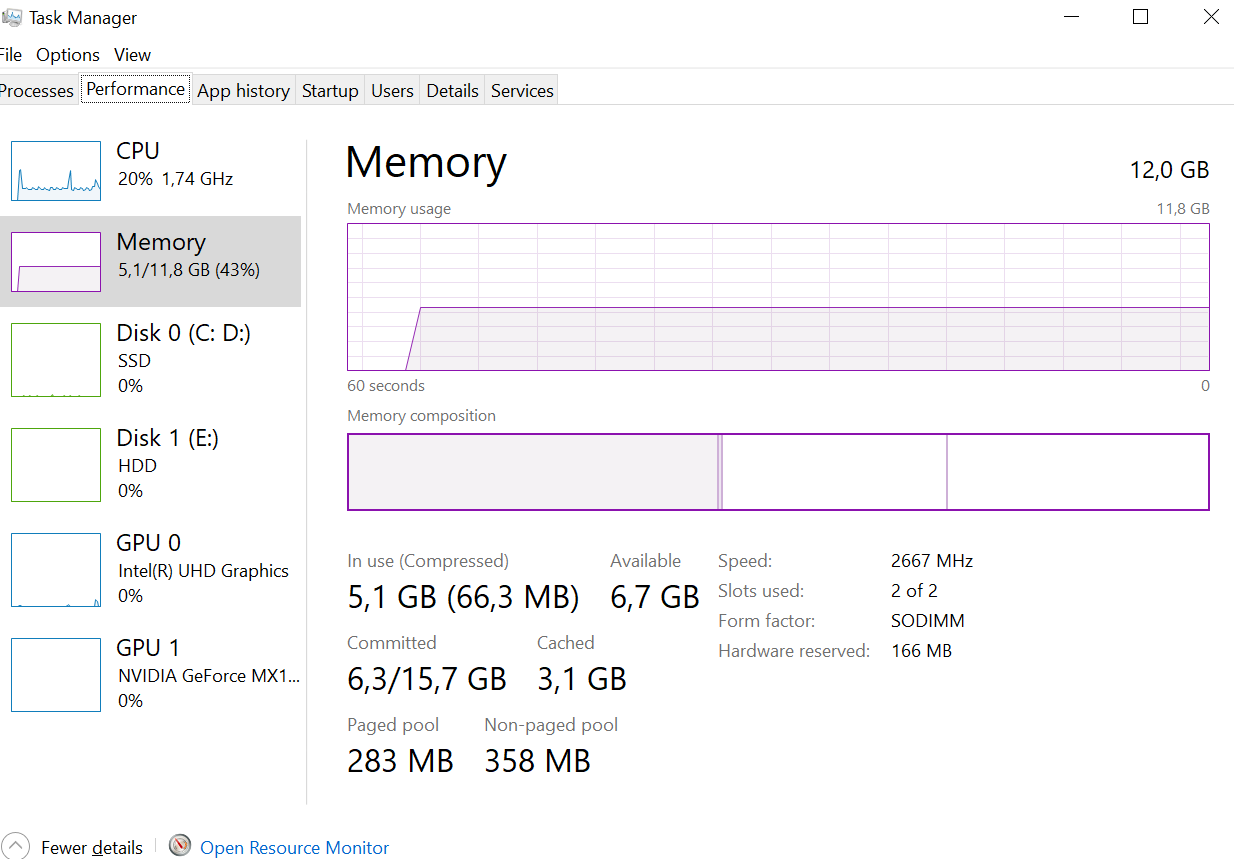1234x859 pixels.
Task: Select the CPU usage mini graph
Action: [x=56, y=171]
